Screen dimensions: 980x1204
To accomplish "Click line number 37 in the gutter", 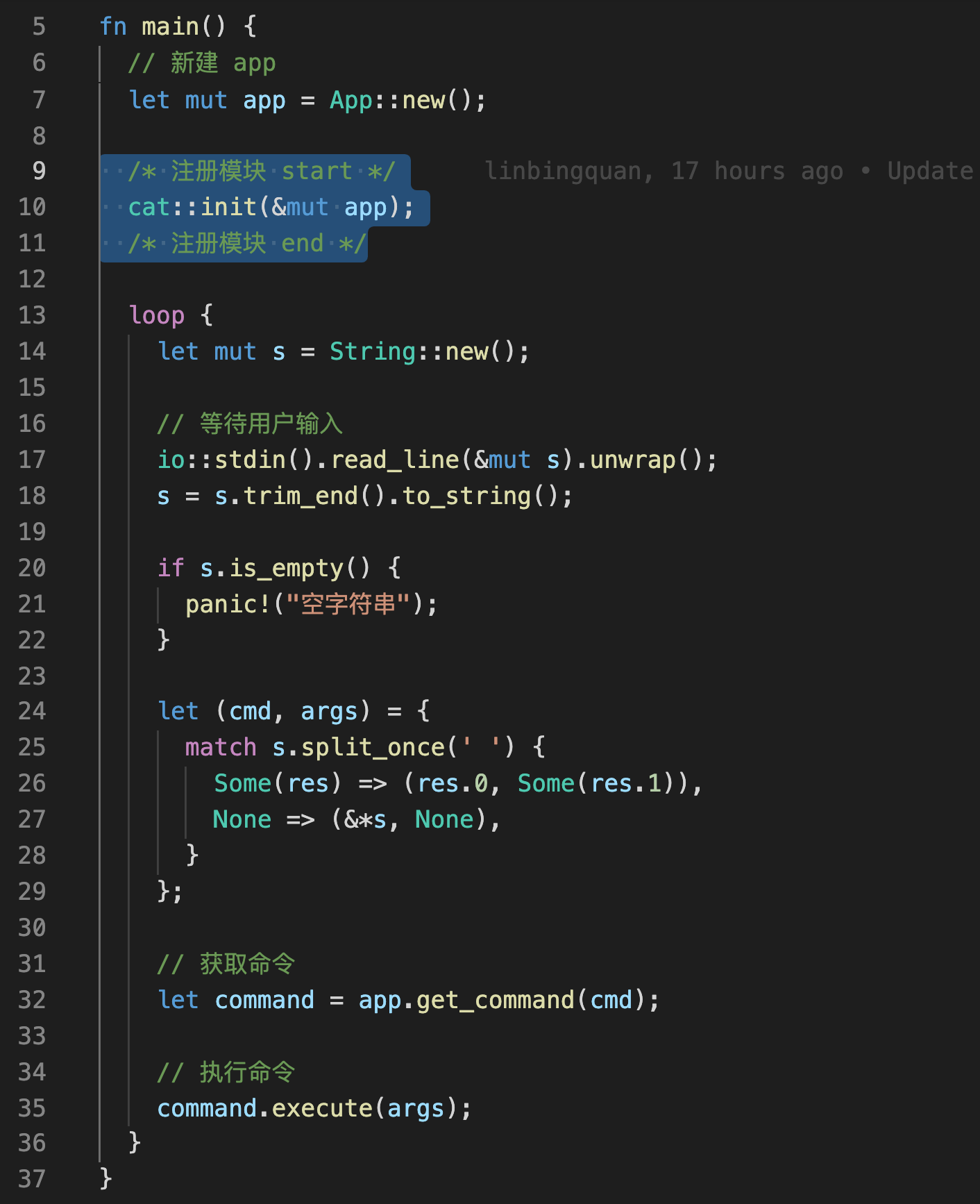I will point(32,1179).
